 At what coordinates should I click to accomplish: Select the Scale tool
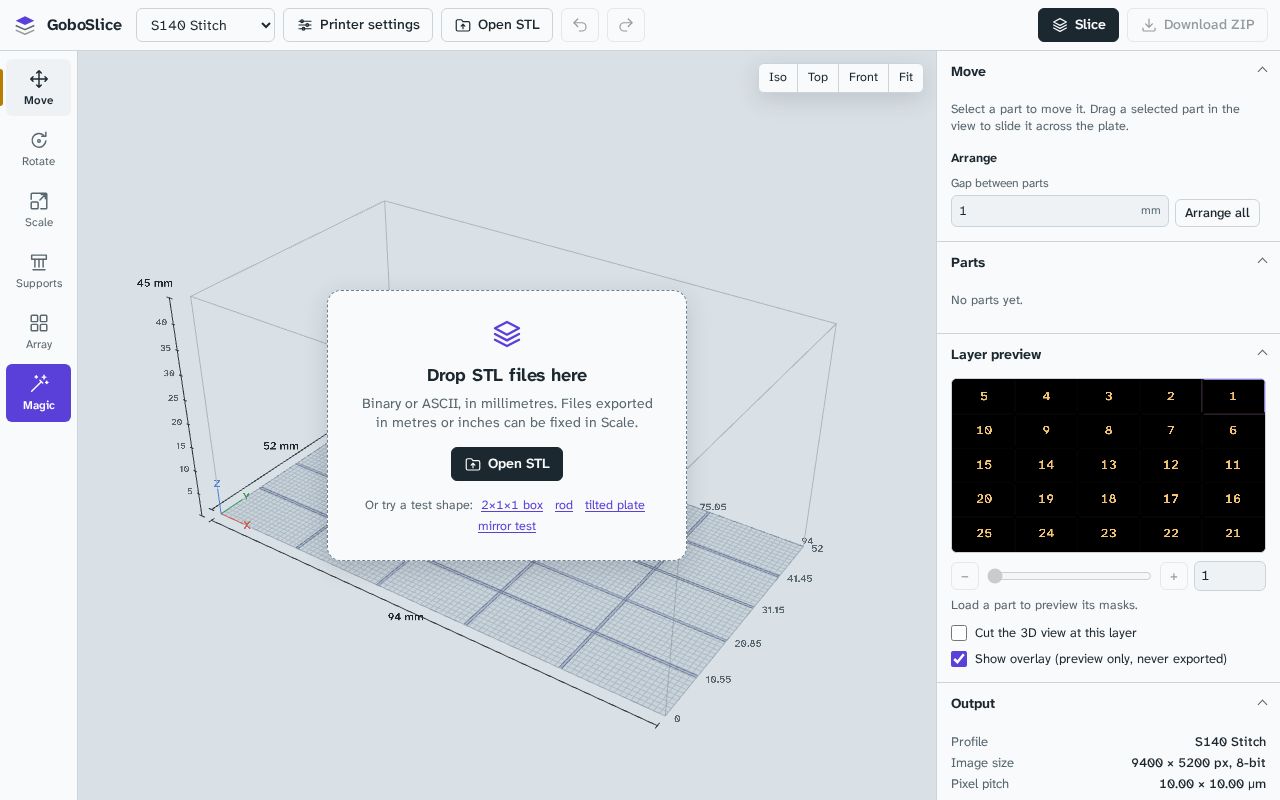pyautogui.click(x=38, y=209)
